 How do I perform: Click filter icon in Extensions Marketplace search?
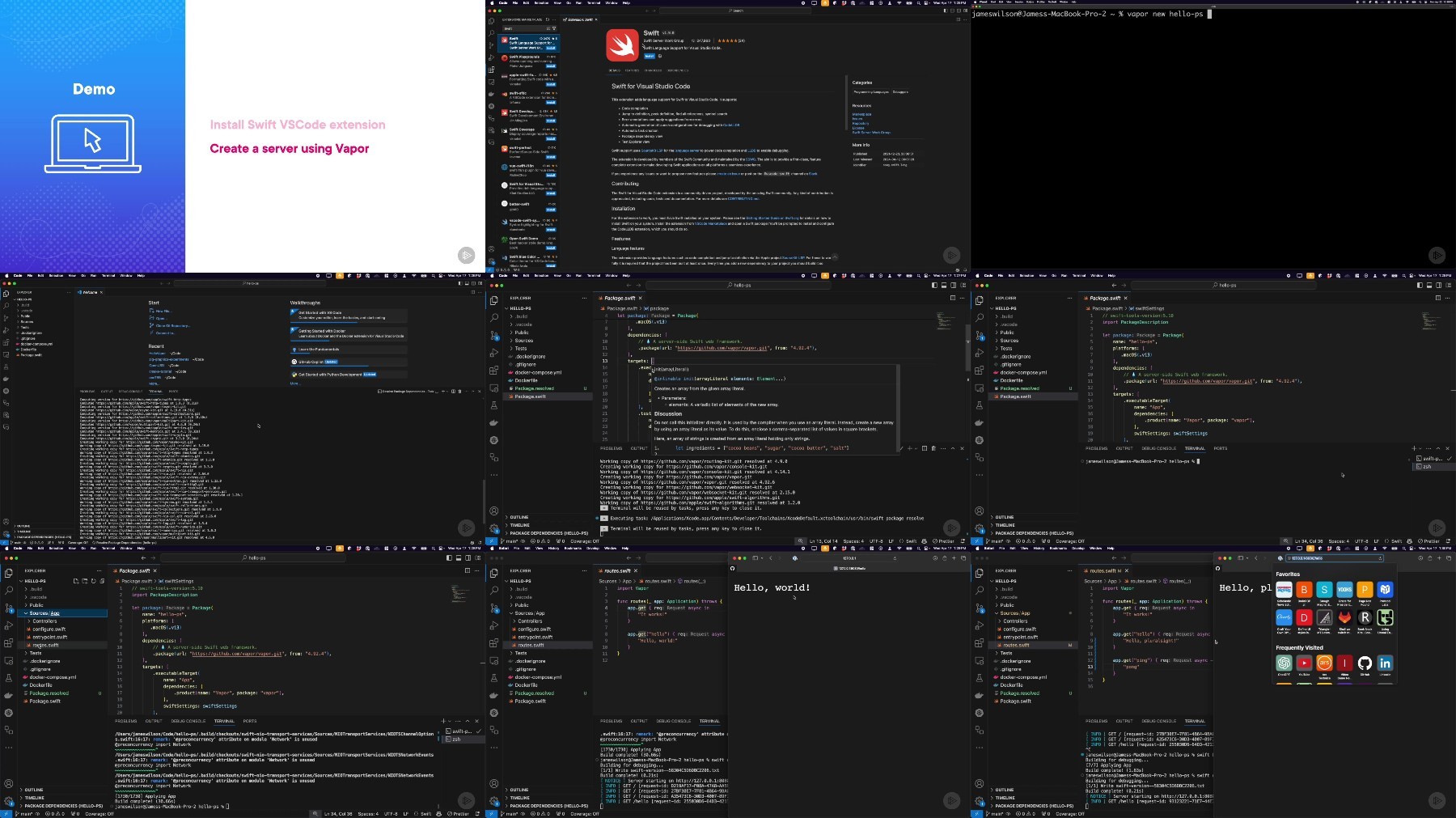(x=555, y=29)
